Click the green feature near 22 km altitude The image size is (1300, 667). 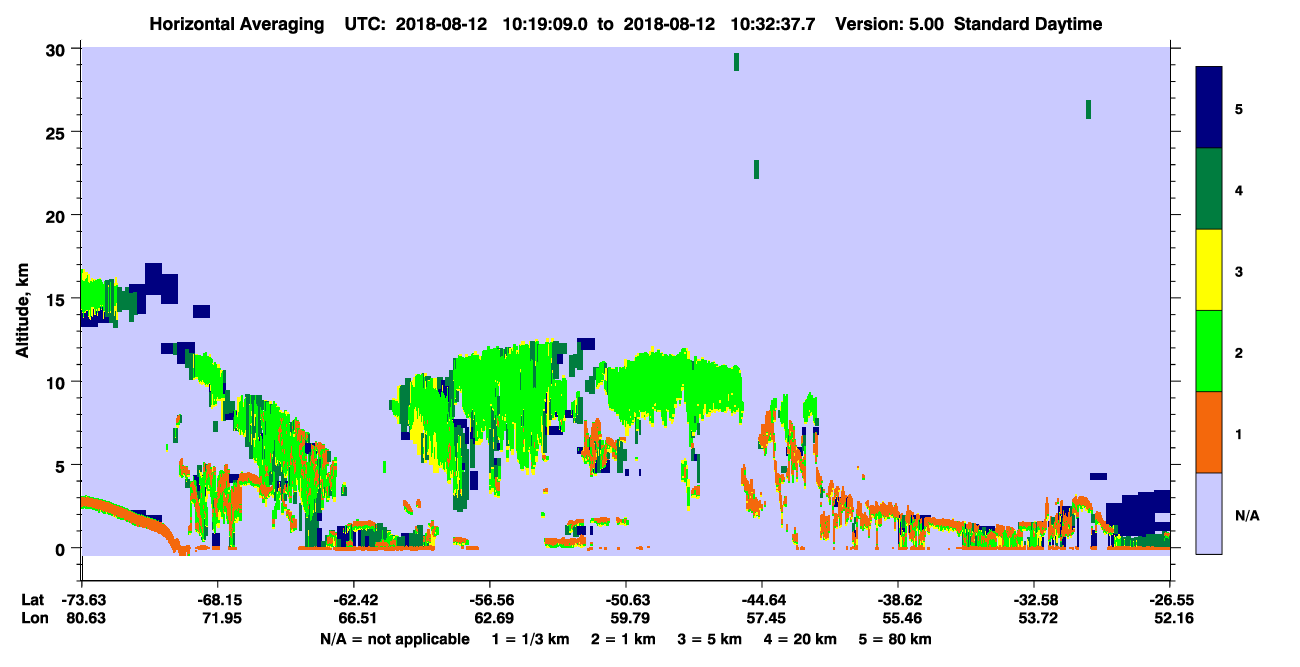756,169
